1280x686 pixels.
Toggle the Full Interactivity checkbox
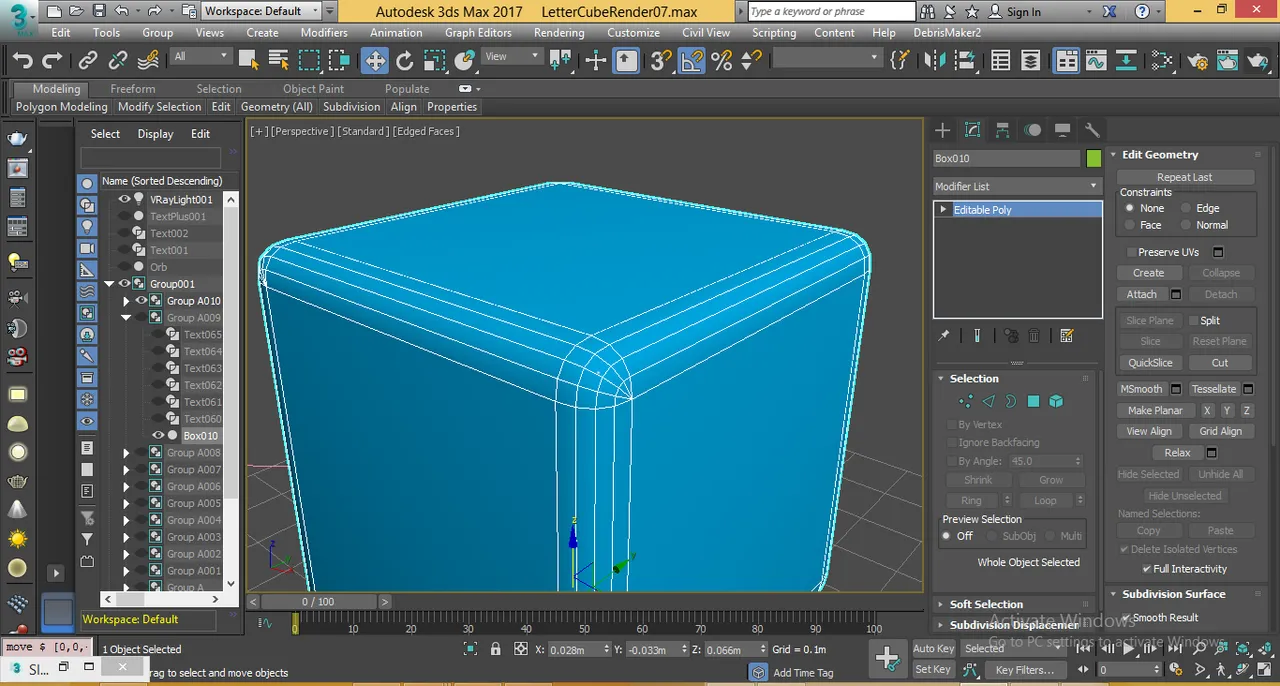1147,569
